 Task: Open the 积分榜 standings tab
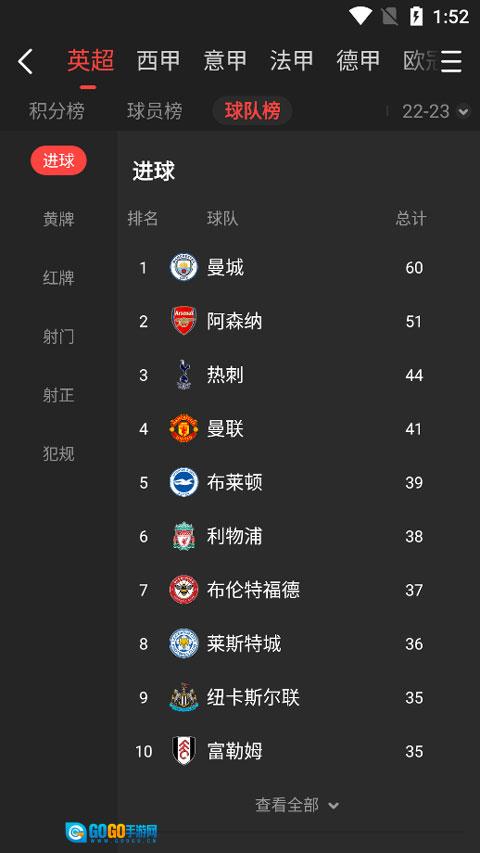tap(57, 112)
